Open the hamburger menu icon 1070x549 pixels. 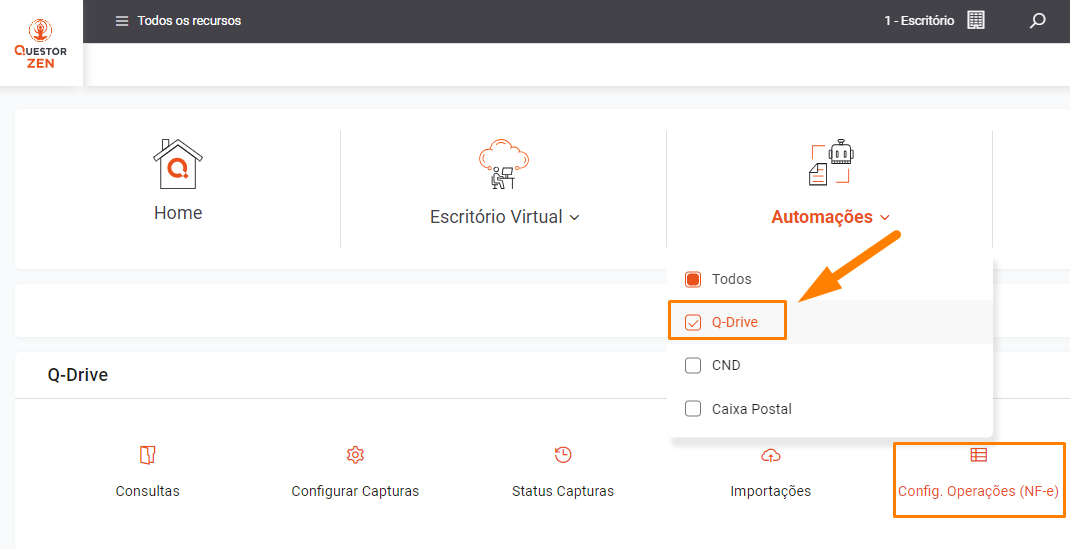pos(122,21)
